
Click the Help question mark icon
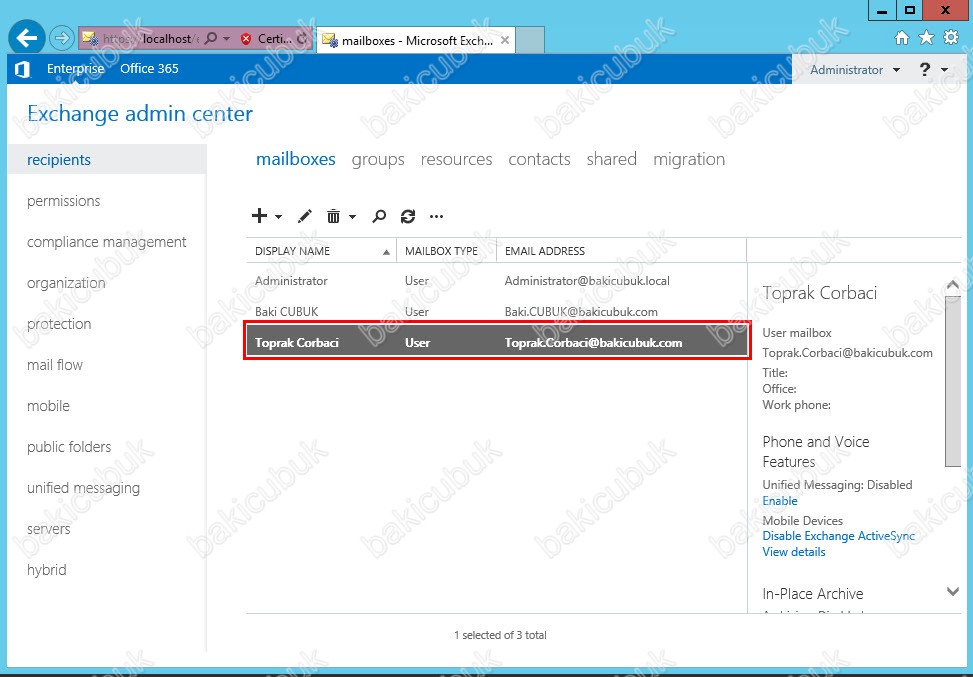(x=925, y=69)
